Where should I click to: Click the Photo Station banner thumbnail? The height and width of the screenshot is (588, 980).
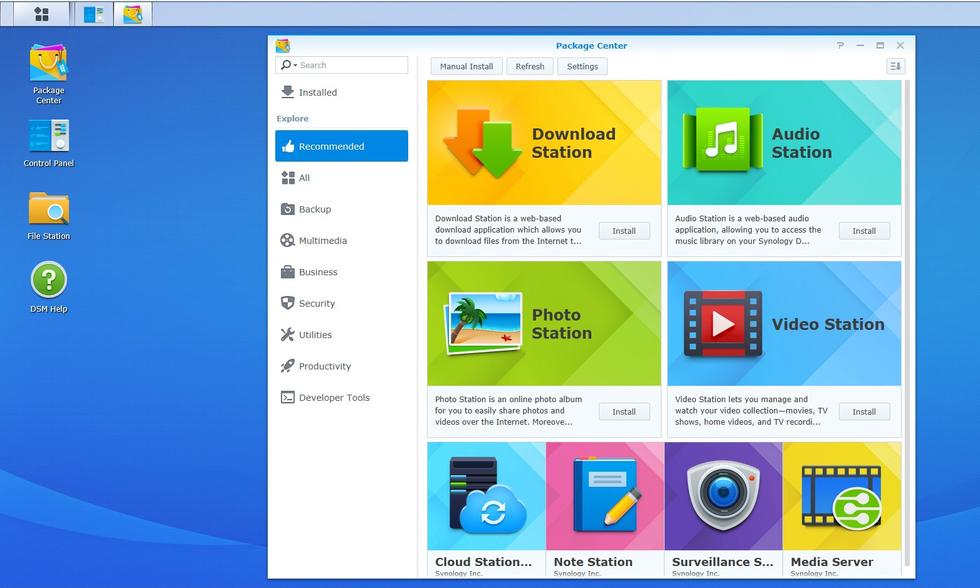point(544,323)
